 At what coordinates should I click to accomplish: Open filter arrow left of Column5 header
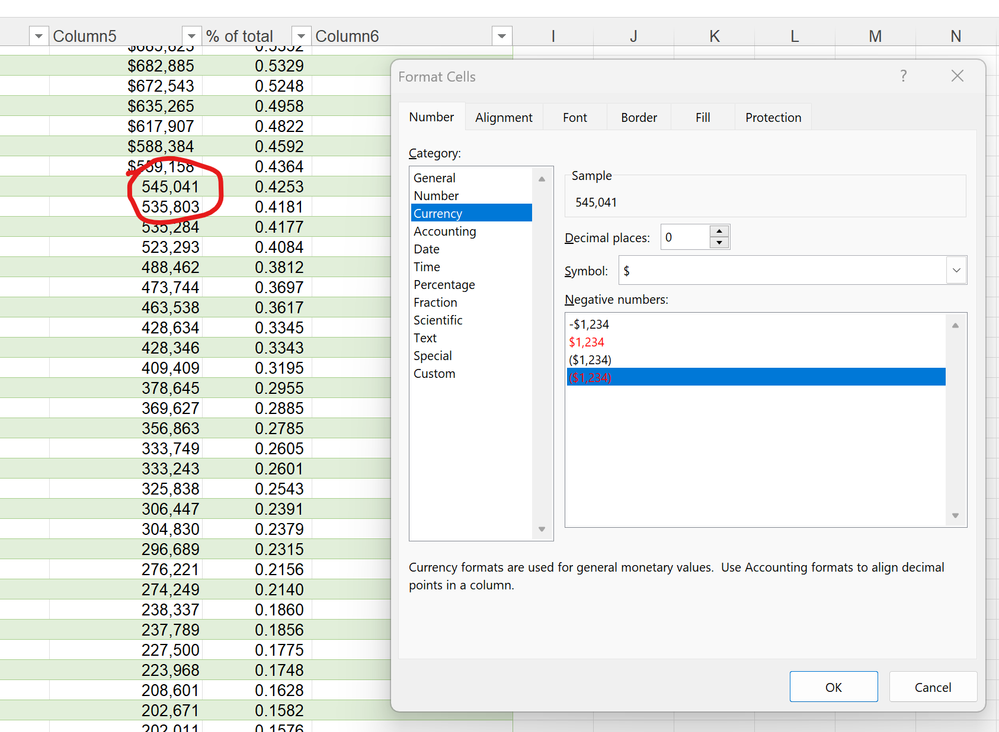click(x=38, y=36)
